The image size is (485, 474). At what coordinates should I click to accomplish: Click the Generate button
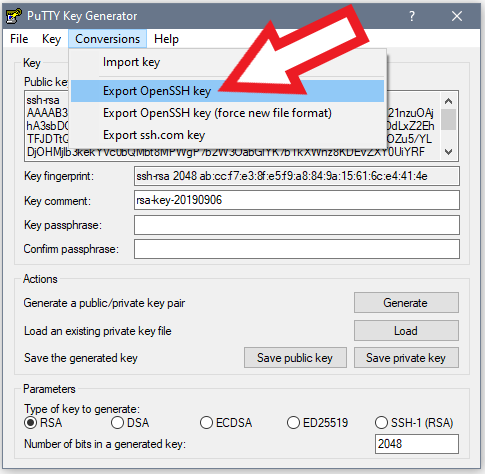pos(406,303)
